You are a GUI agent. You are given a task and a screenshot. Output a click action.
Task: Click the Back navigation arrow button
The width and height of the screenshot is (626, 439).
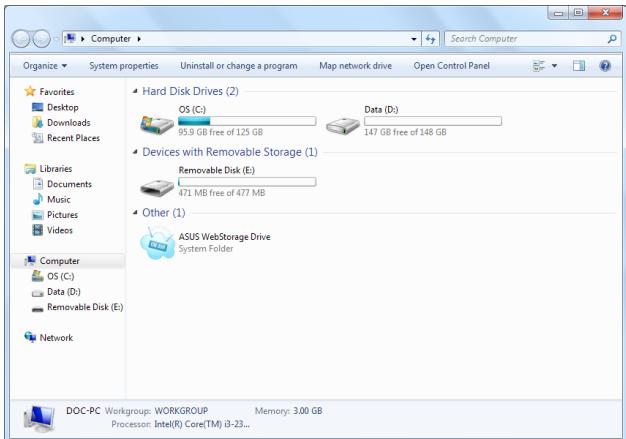pyautogui.click(x=21, y=39)
